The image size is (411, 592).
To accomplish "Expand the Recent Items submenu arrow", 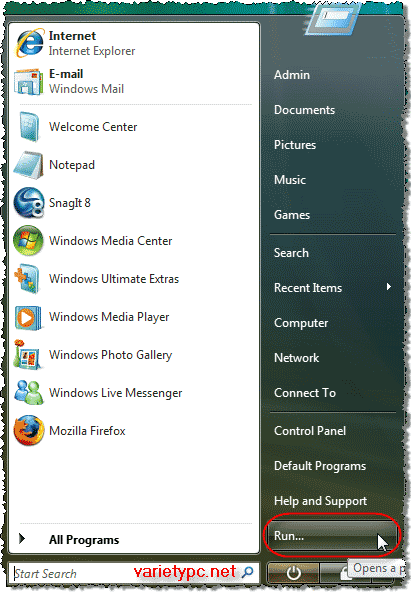I will click(389, 287).
